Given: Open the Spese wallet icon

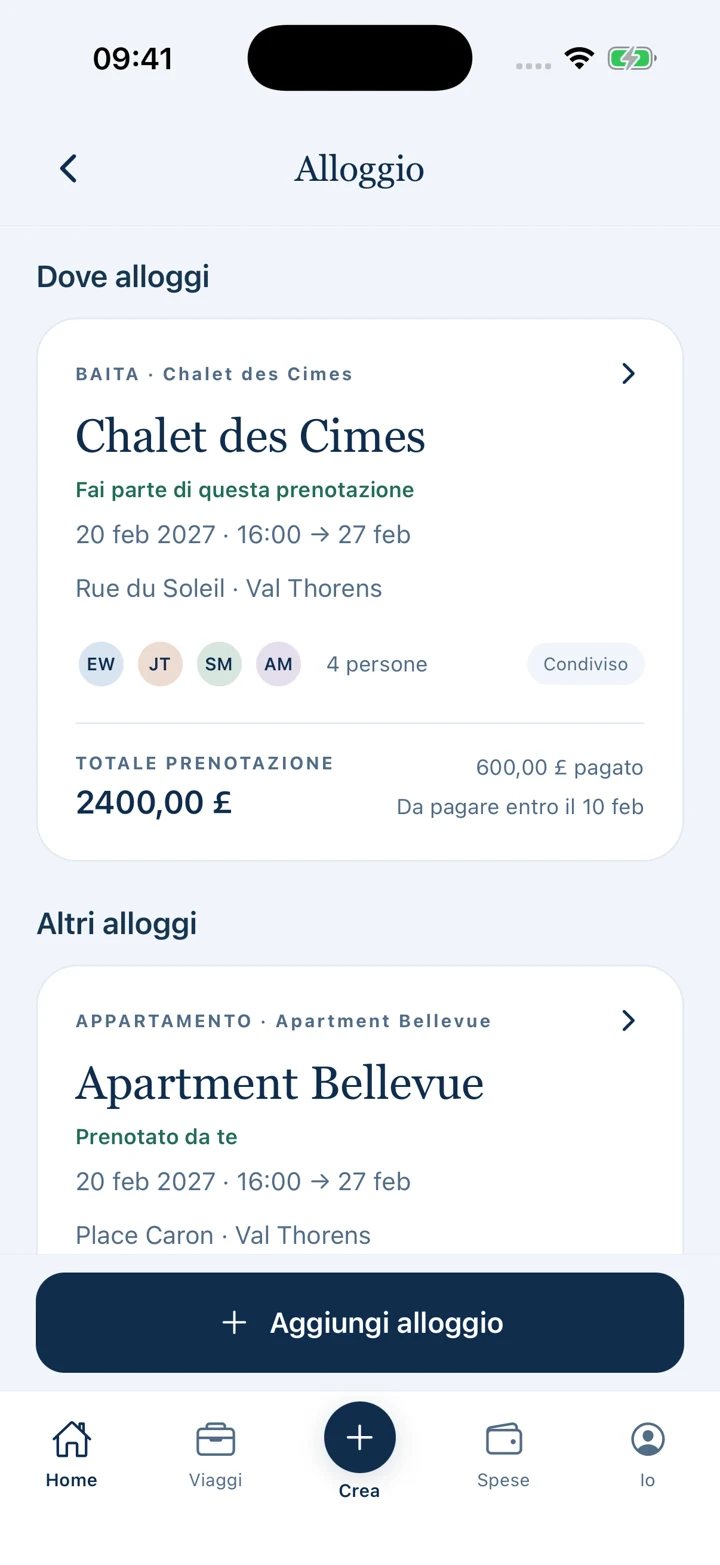Looking at the screenshot, I should (x=504, y=1440).
